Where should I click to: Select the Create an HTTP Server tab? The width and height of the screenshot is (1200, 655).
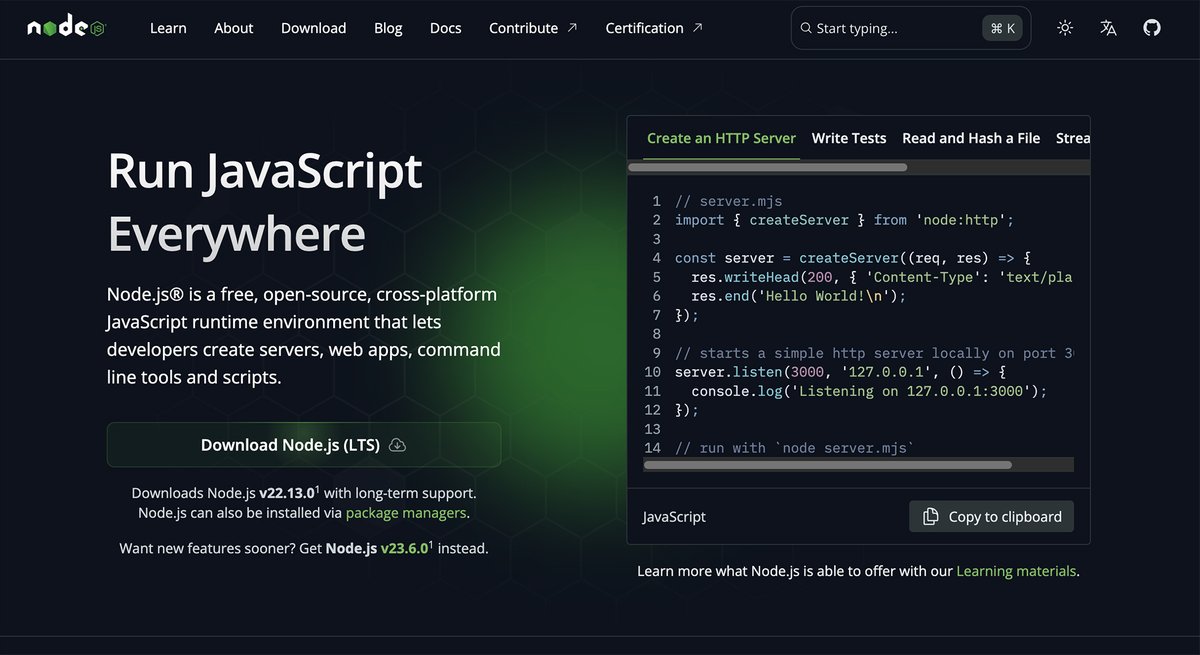(x=721, y=138)
